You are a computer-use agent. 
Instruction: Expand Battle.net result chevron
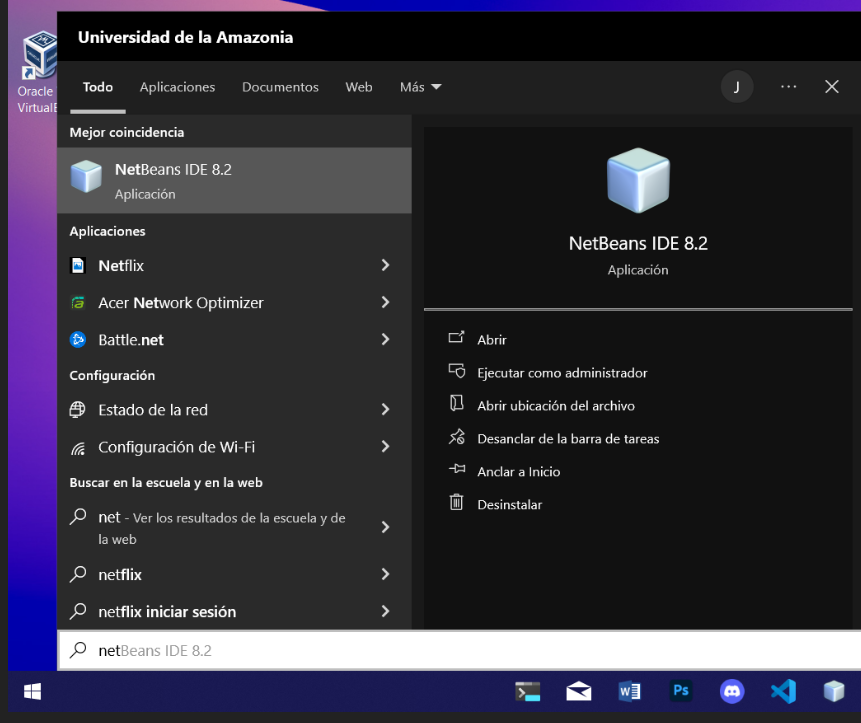385,339
